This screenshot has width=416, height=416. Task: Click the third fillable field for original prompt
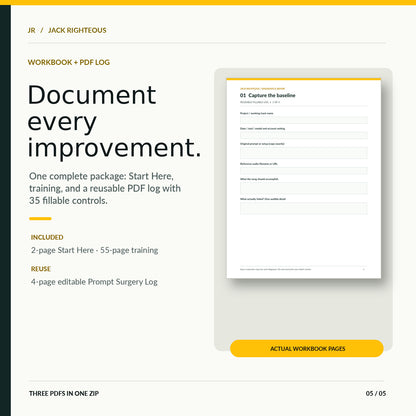(304, 153)
